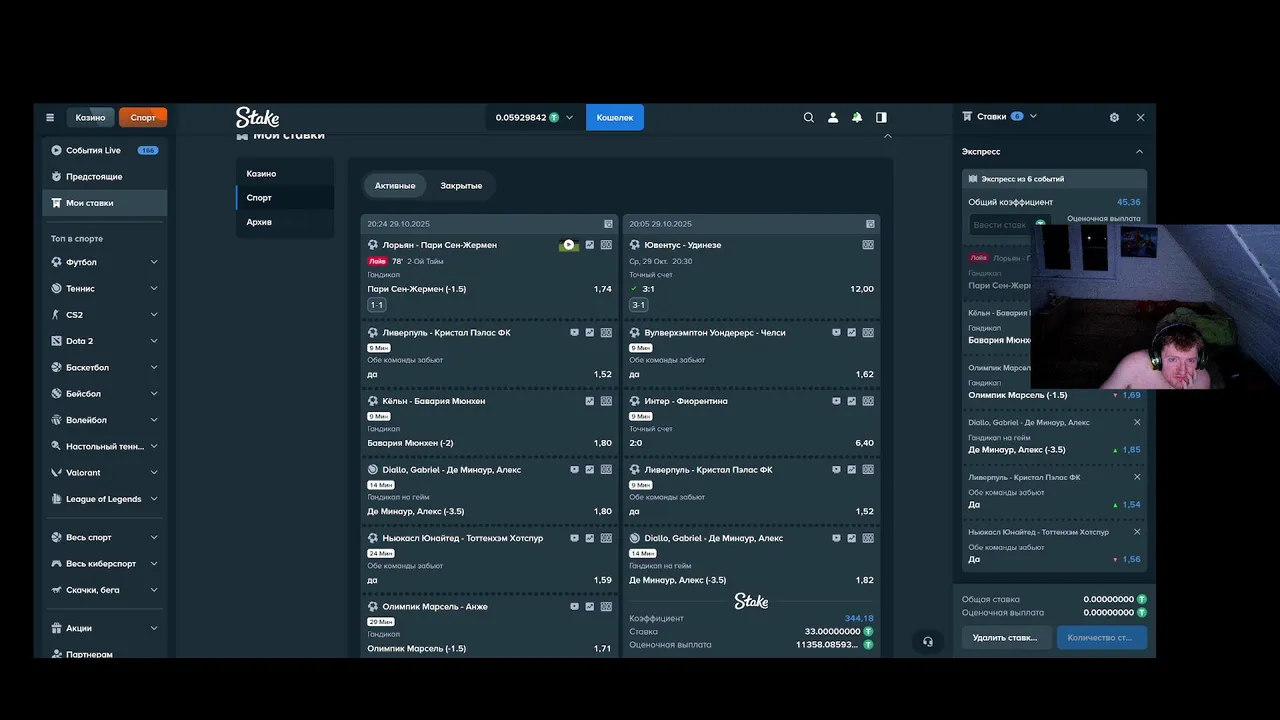Open statistics chart for Вулверхэмптон Уондерерс - Челси

tap(852, 333)
